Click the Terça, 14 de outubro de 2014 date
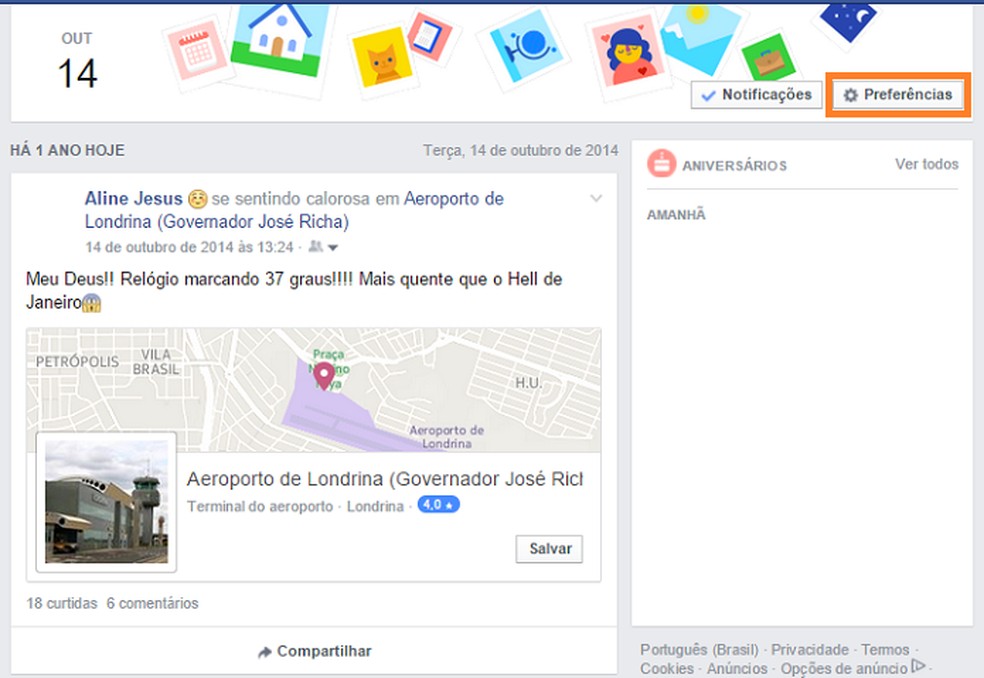984x678 pixels. (520, 151)
